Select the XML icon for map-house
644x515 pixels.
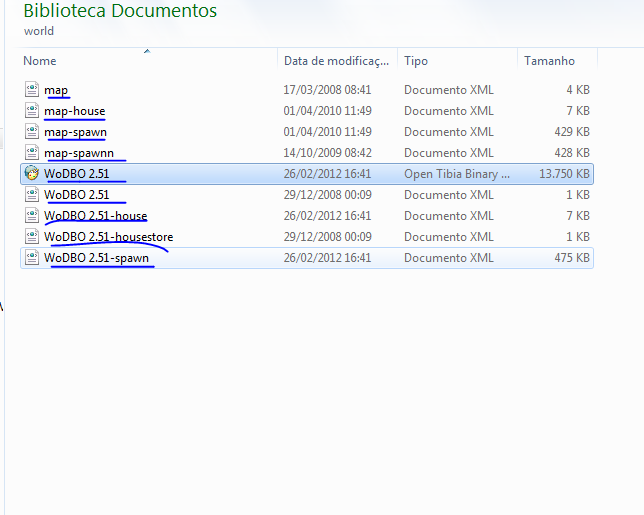[32, 110]
